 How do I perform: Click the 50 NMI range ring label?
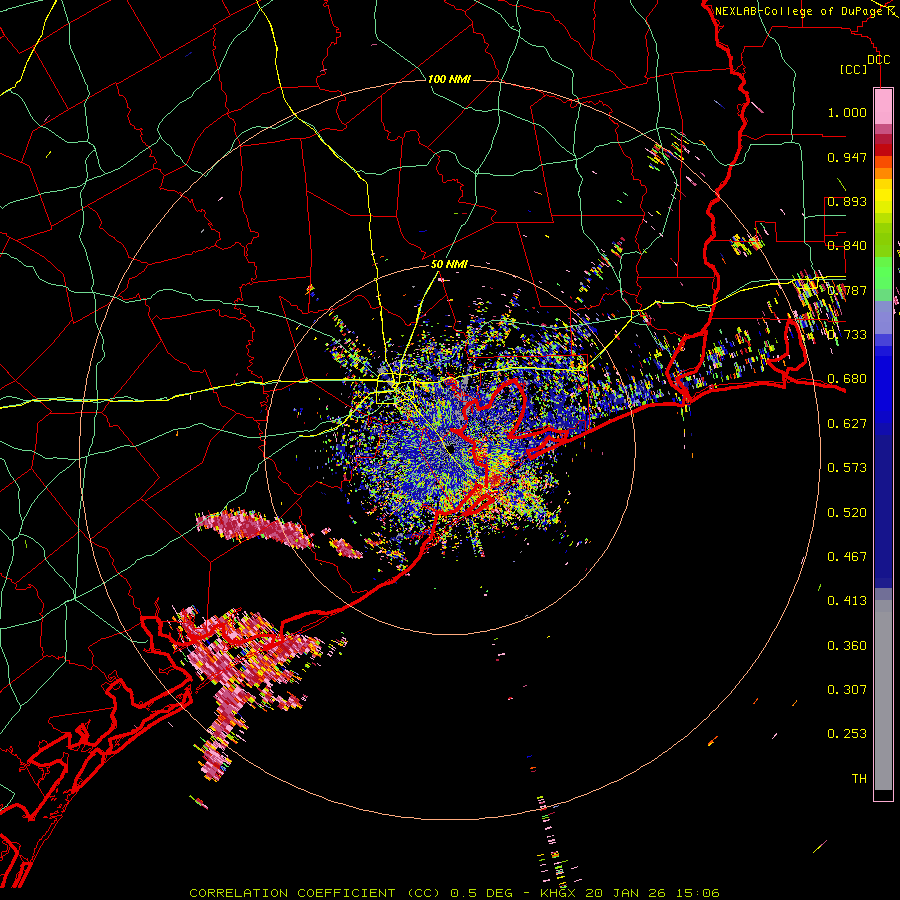point(449,265)
